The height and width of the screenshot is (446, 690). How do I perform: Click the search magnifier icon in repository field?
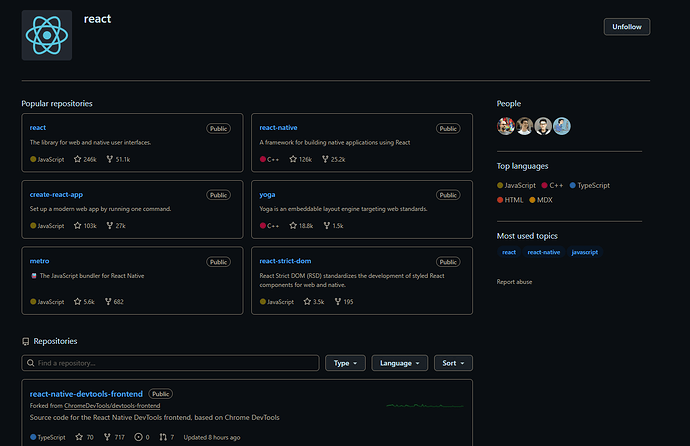(x=30, y=363)
